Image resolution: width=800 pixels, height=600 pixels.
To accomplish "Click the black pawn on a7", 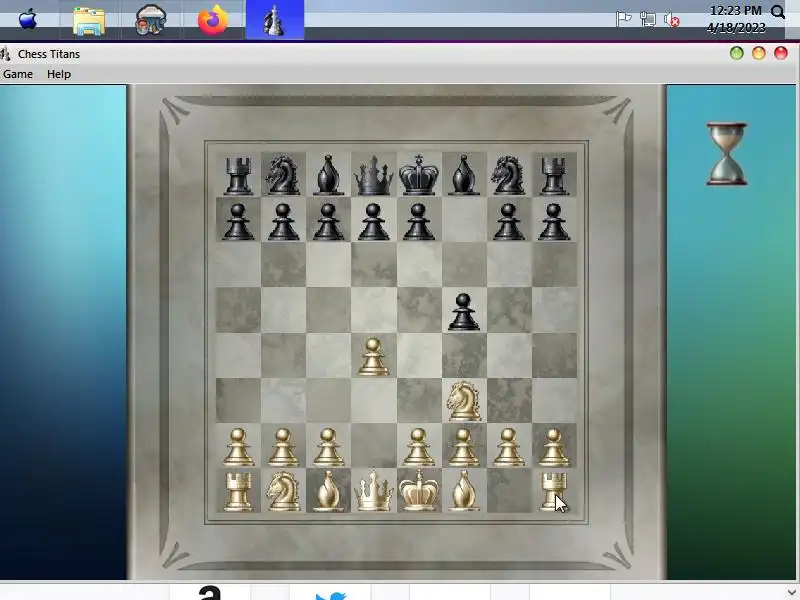I will click(238, 221).
